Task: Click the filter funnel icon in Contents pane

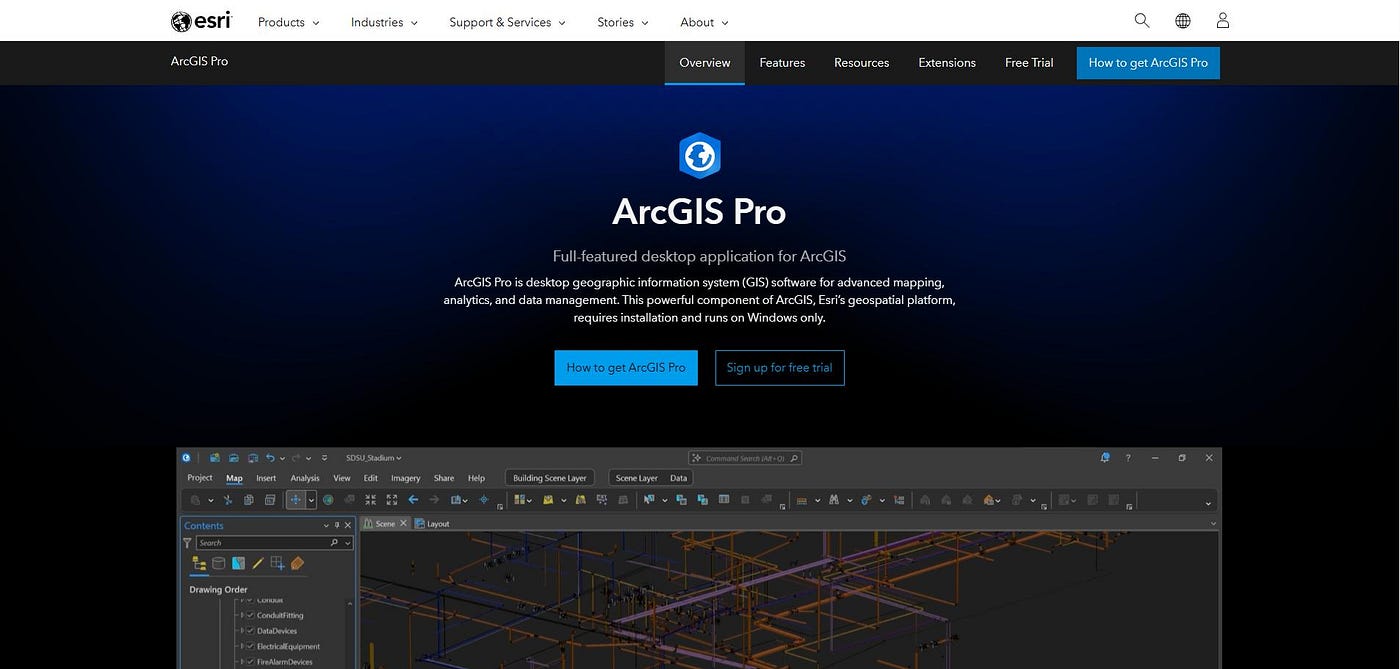Action: coord(187,543)
